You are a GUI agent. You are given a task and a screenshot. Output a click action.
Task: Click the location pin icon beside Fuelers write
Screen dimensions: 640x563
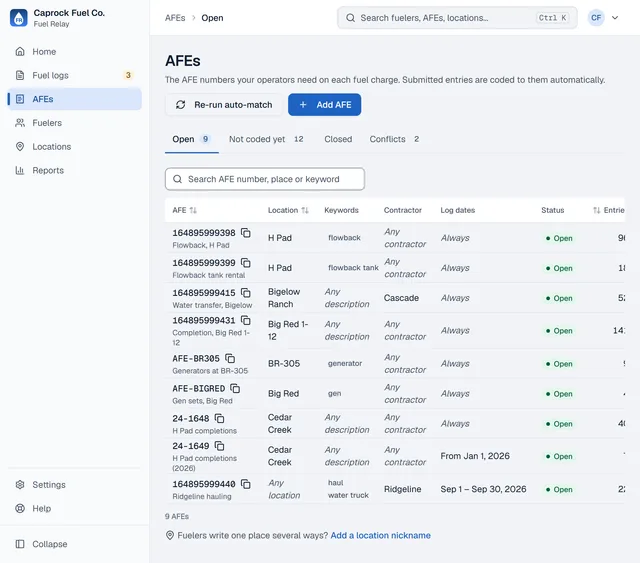click(170, 535)
